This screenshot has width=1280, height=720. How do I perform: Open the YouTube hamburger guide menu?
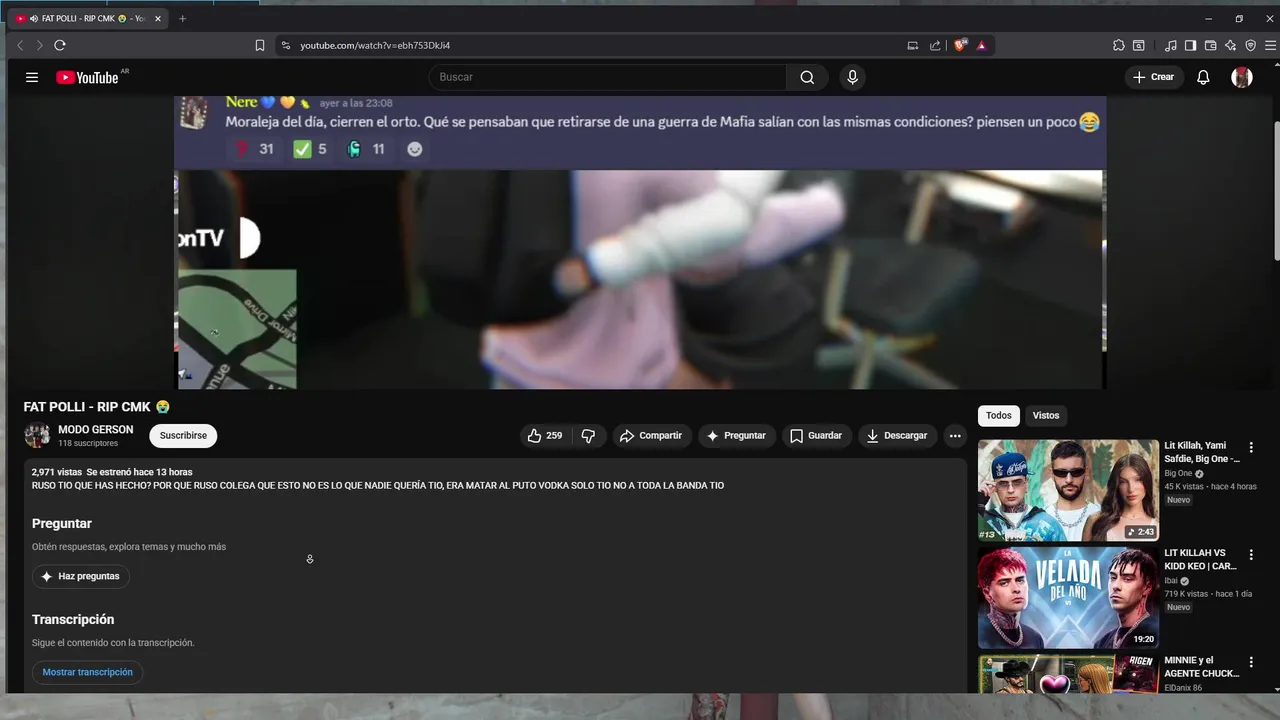point(32,77)
